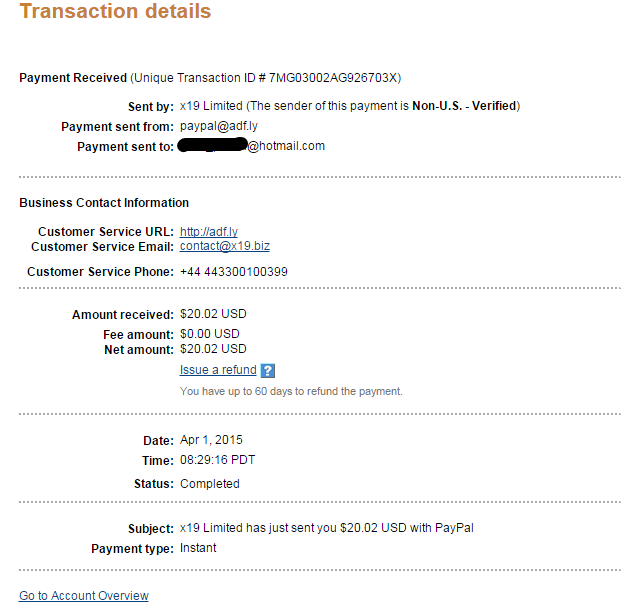Click the blue help question mark icon

point(268,370)
